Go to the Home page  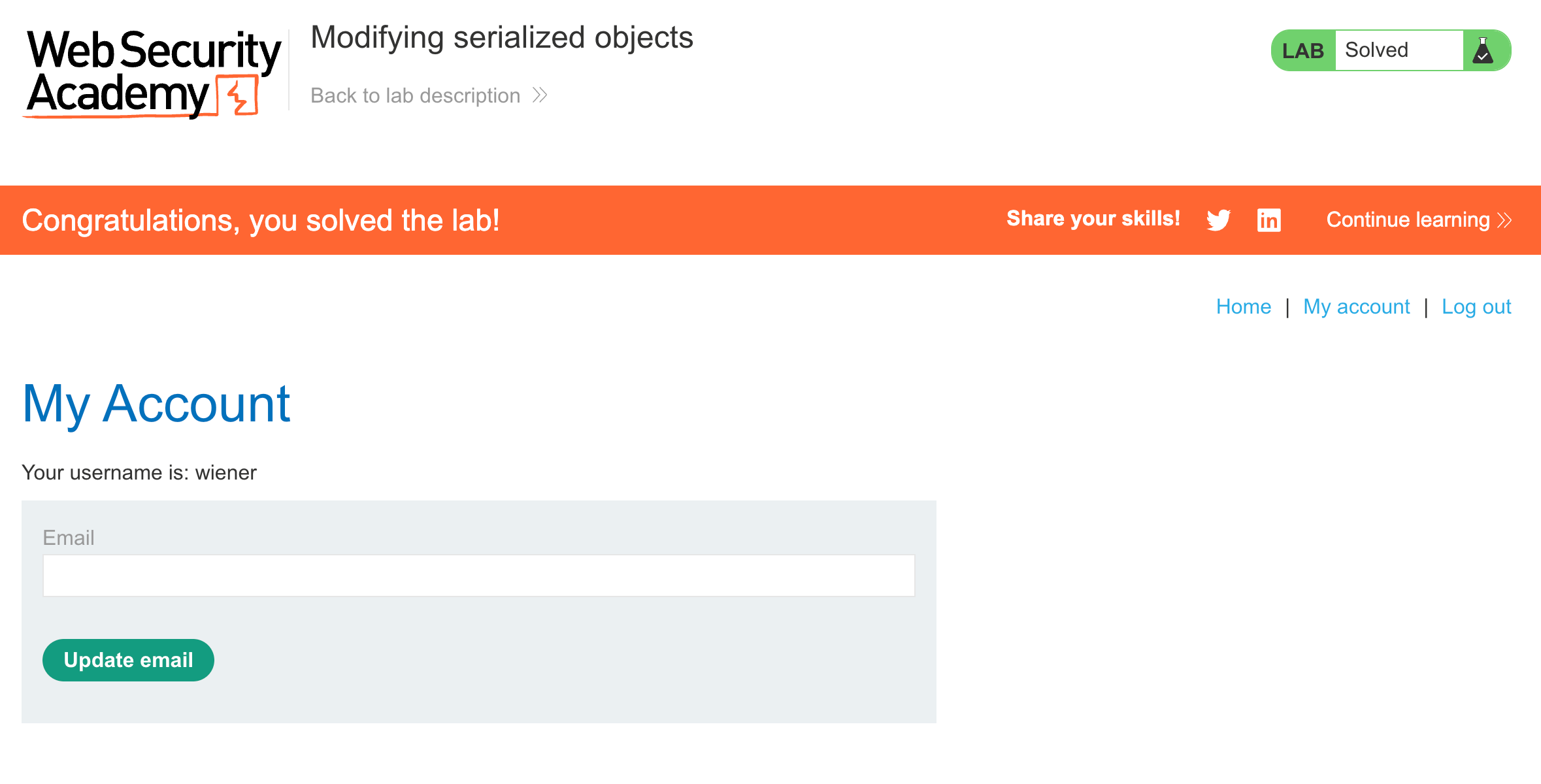[x=1243, y=306]
